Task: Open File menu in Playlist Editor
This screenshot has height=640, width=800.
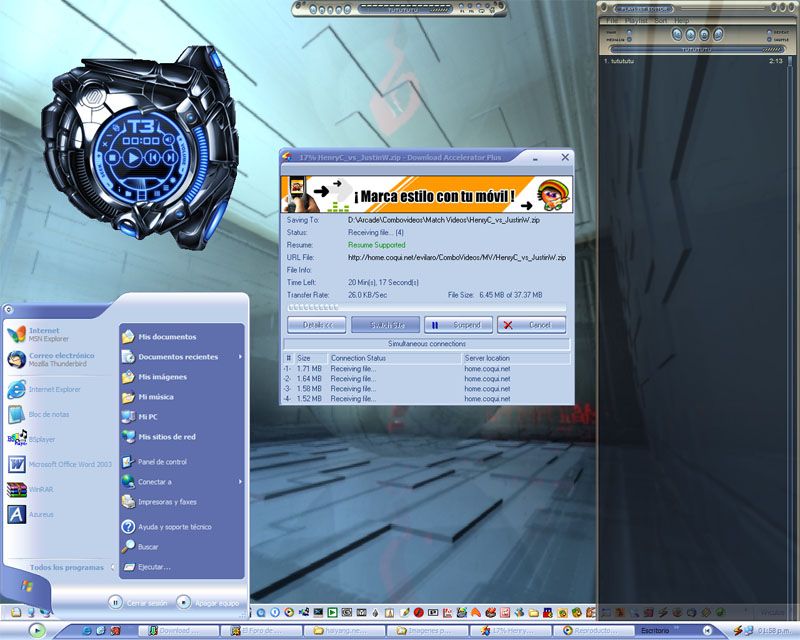Action: [x=612, y=20]
